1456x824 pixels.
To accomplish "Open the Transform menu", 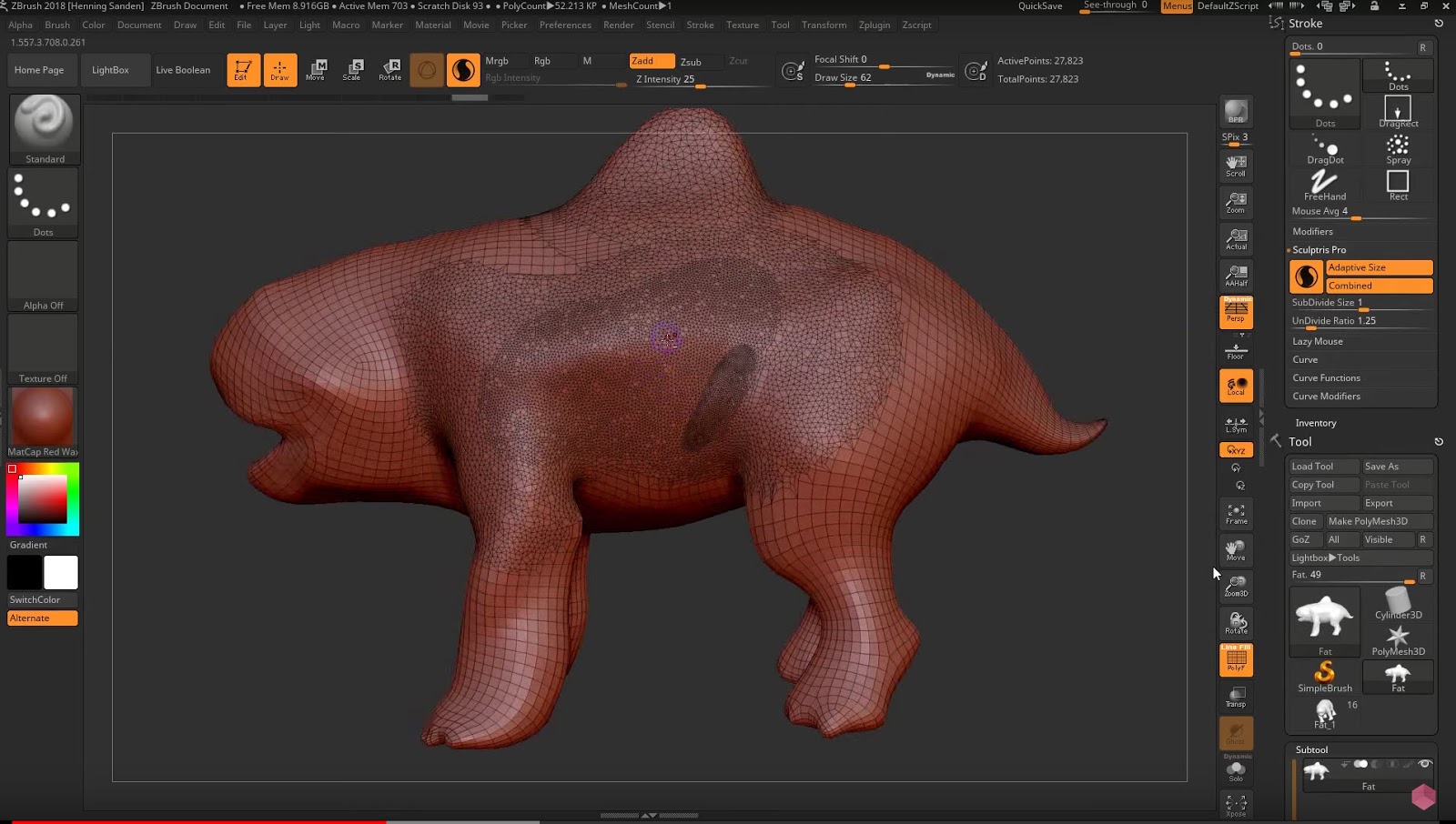I will (x=824, y=25).
